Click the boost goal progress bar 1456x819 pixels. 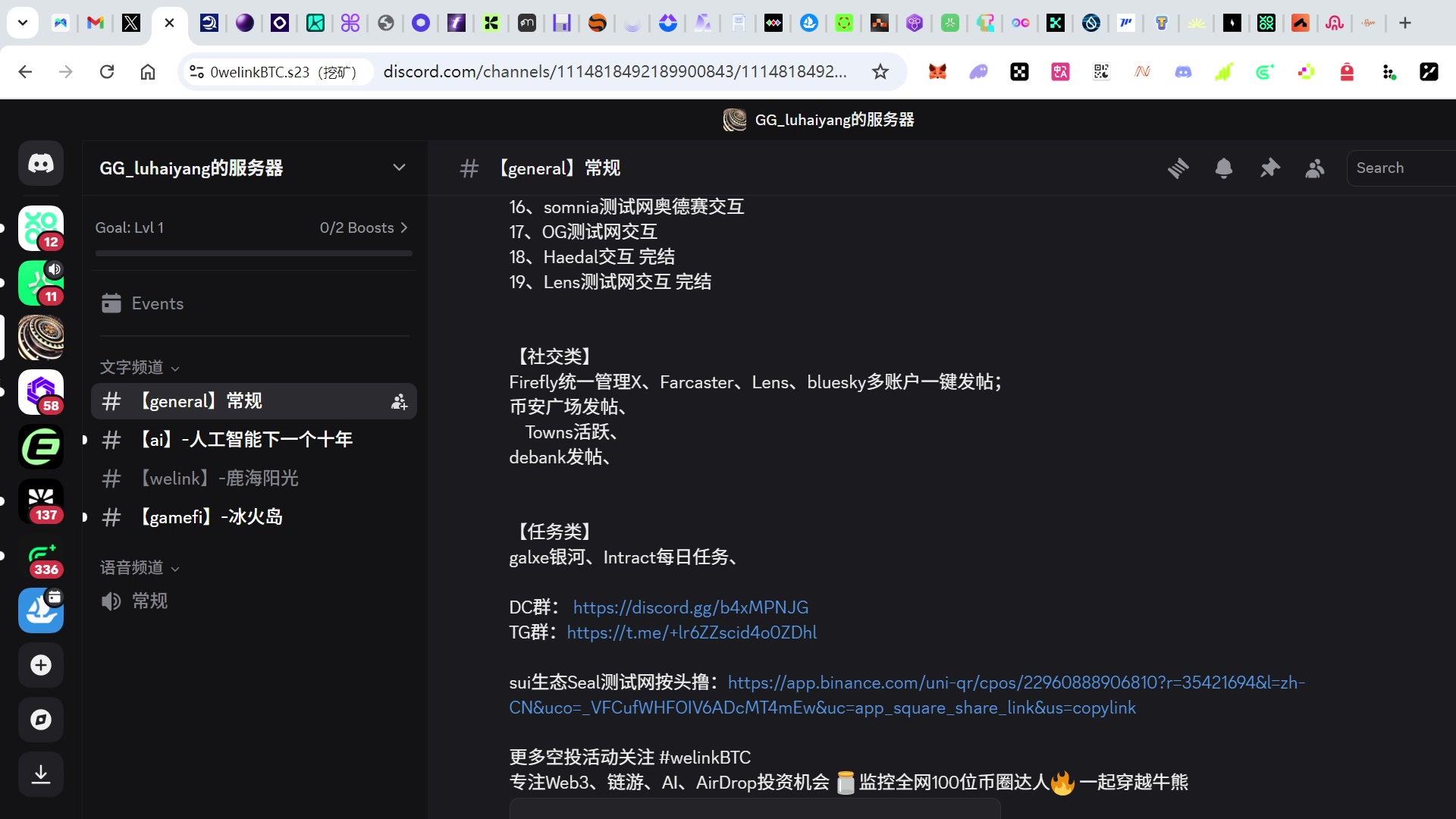pos(254,253)
